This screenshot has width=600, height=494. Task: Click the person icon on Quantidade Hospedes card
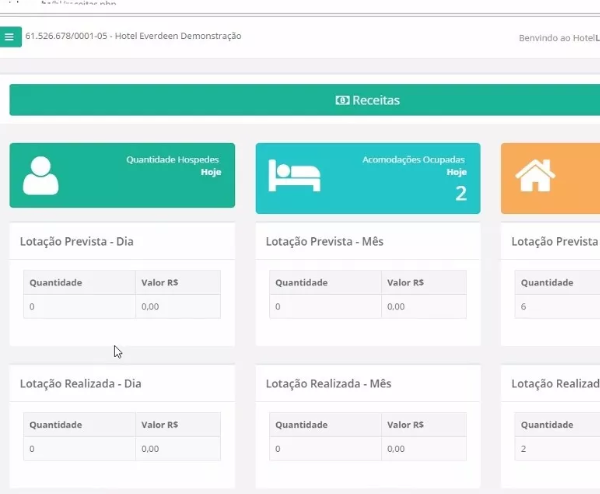41,176
